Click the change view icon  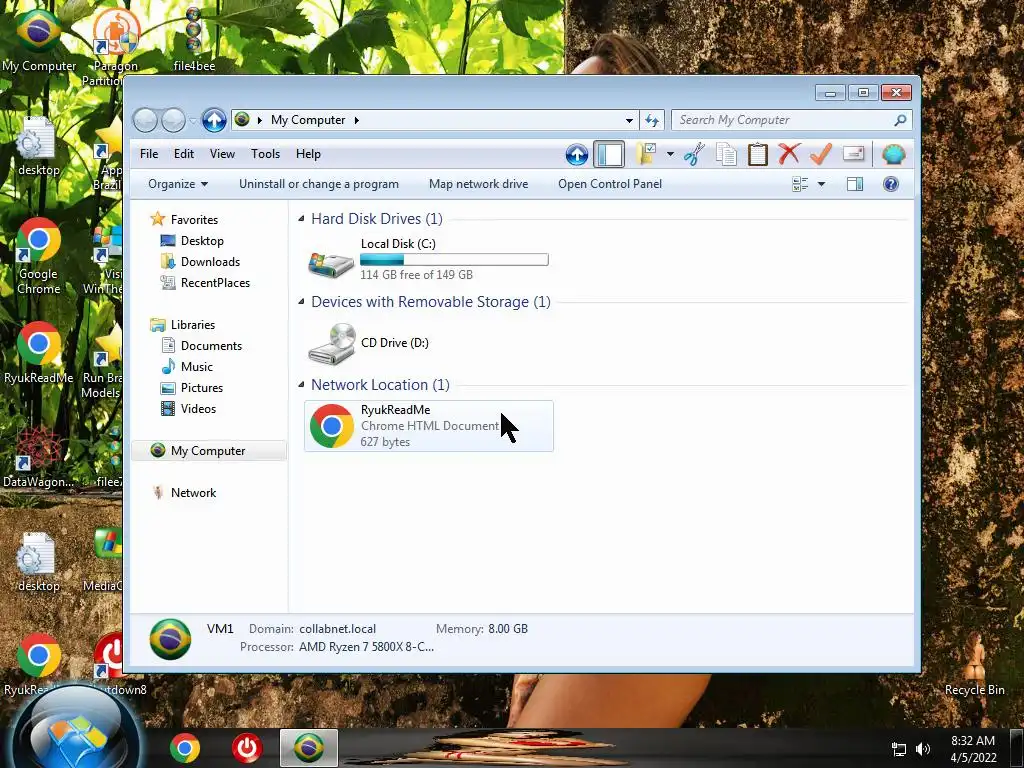pyautogui.click(x=800, y=184)
